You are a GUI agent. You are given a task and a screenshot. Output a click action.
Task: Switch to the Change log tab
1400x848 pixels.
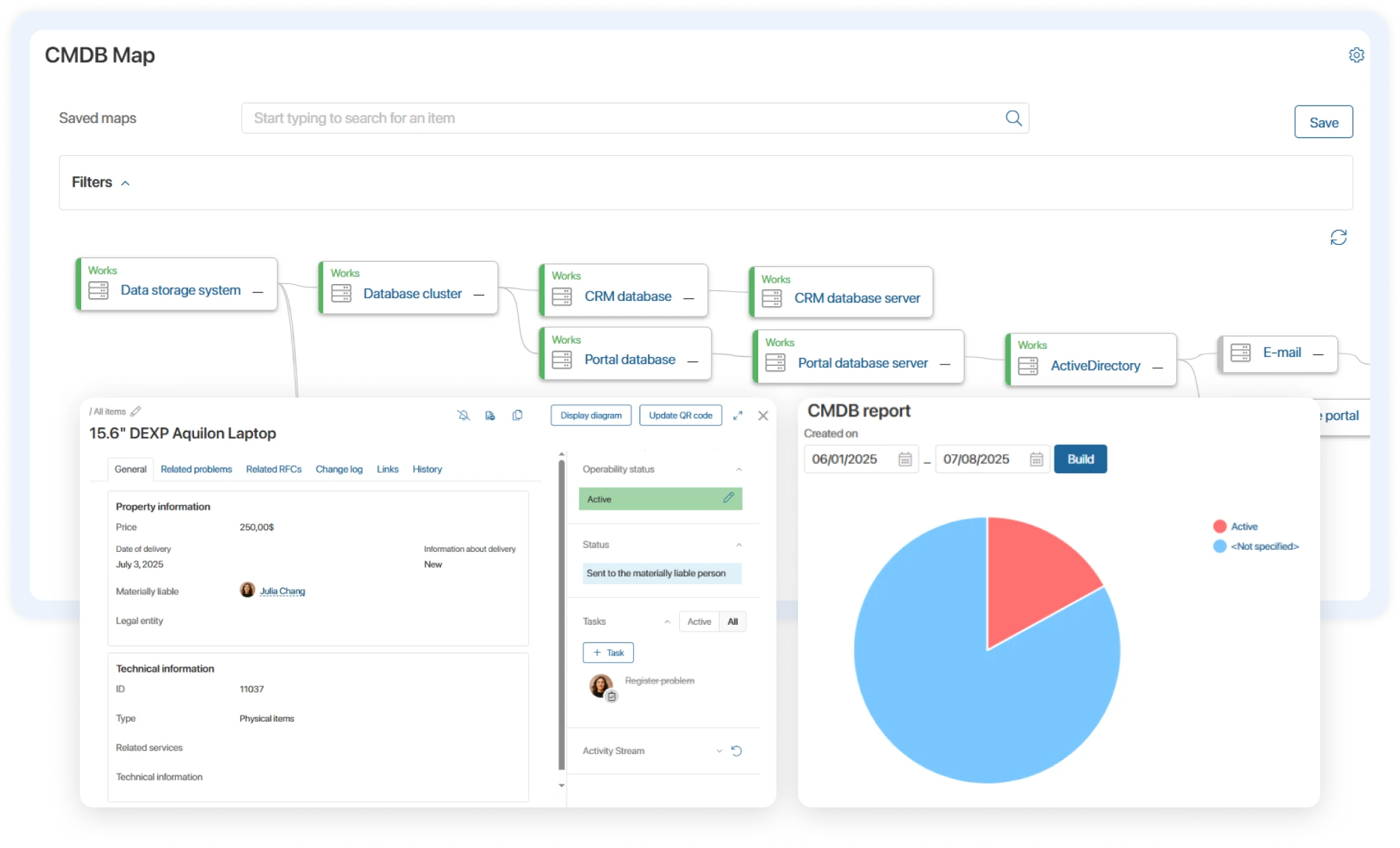point(339,469)
